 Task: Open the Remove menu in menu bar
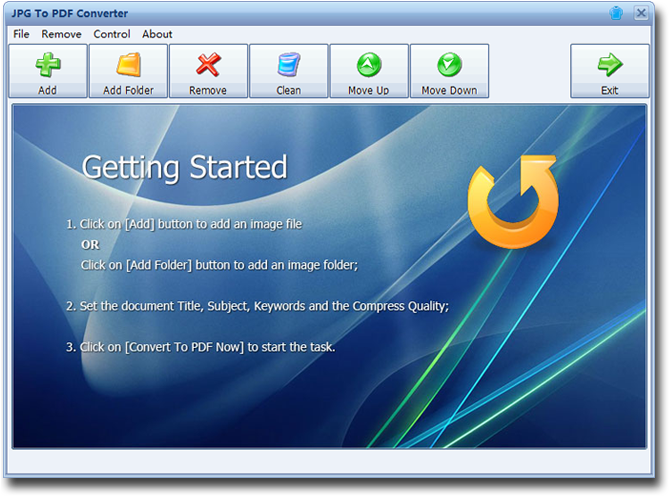point(61,34)
